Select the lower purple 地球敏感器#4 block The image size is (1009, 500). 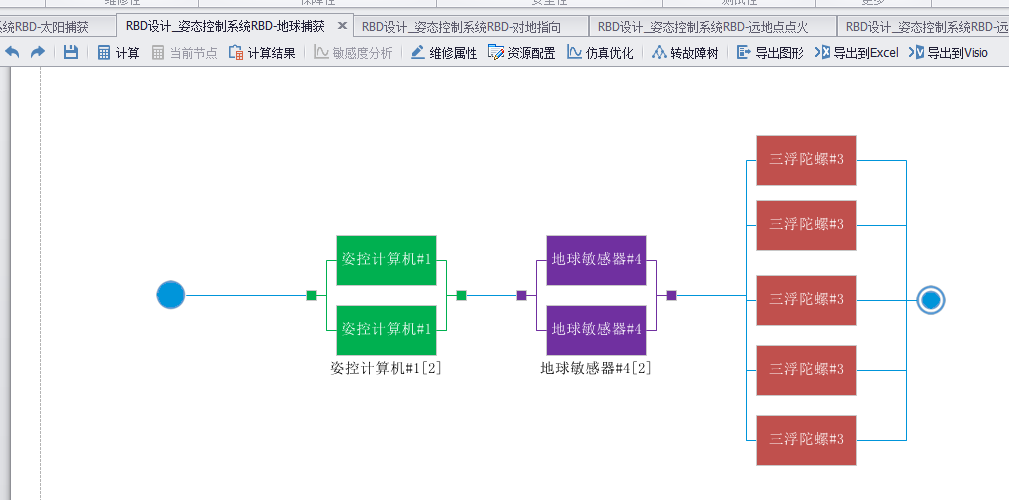click(596, 330)
